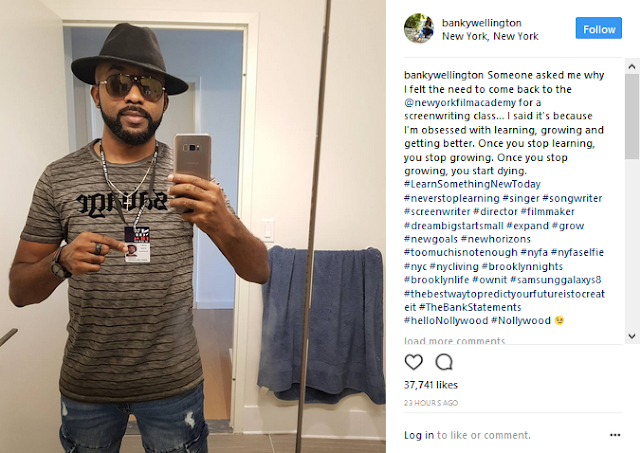640x453 pixels.
Task: Click the caption scrollbar thumb
Action: click(x=632, y=116)
